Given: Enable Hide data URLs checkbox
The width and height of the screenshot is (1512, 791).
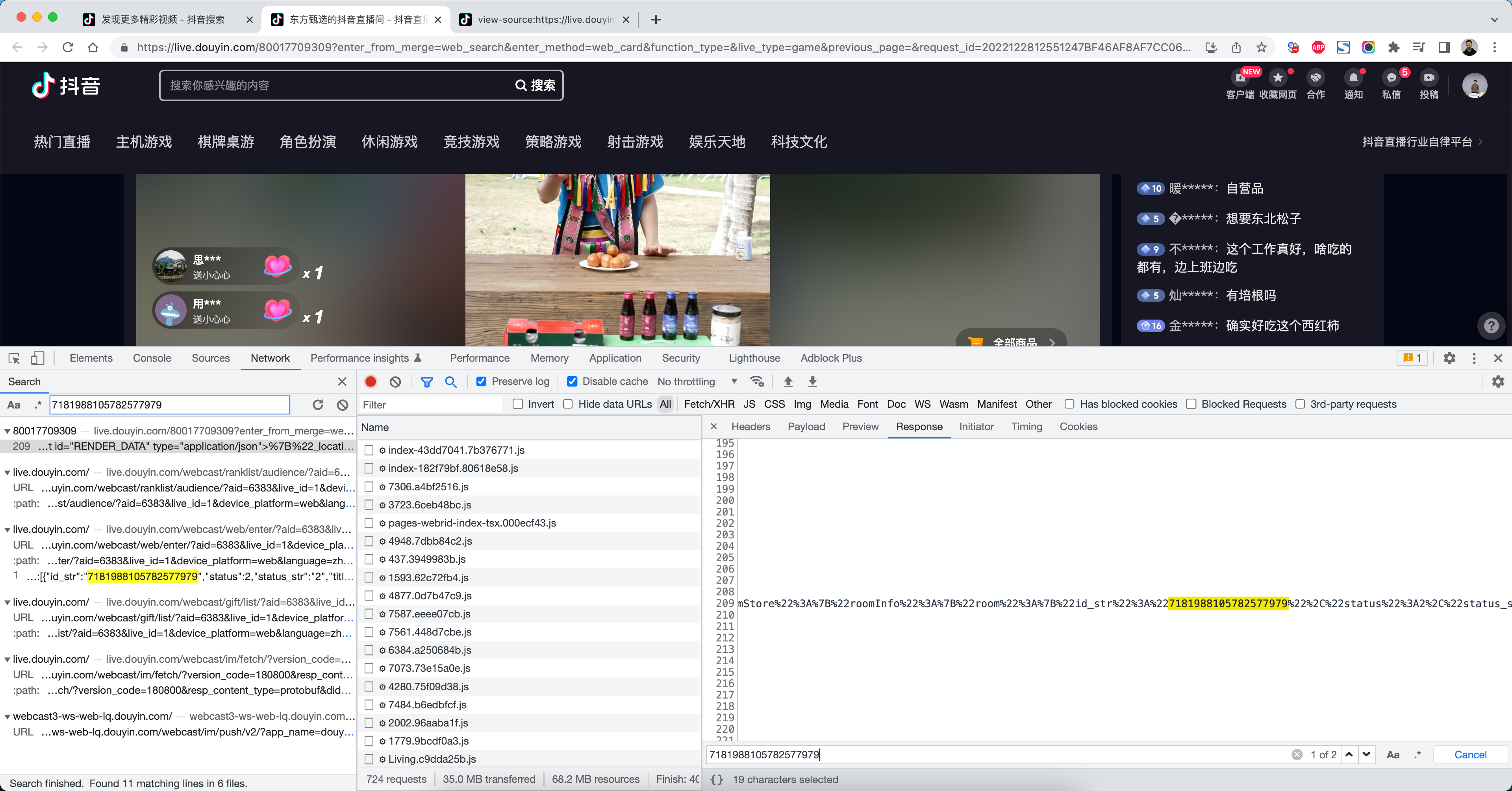Looking at the screenshot, I should [567, 404].
